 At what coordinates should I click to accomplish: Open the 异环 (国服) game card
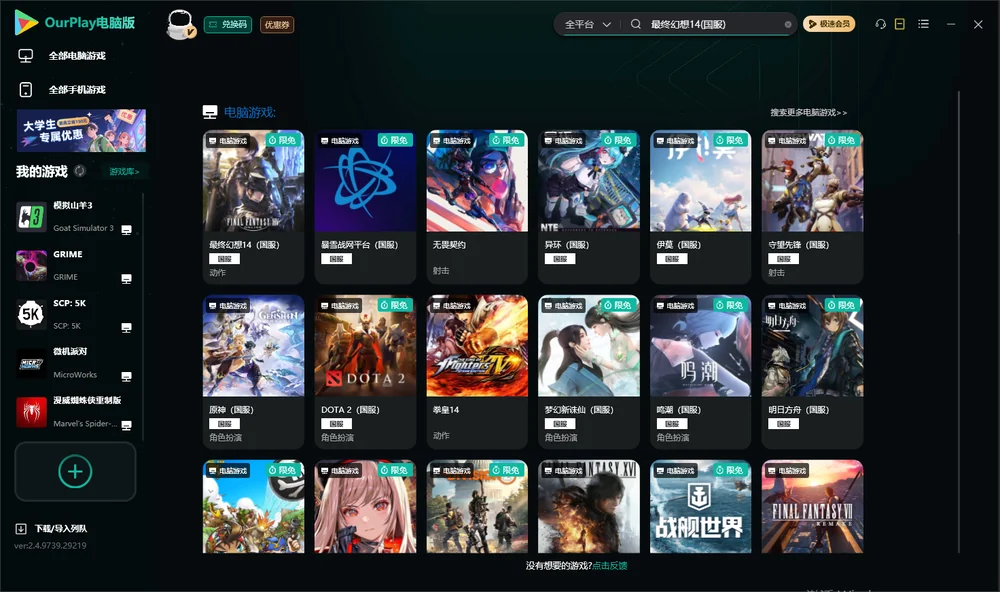point(589,207)
